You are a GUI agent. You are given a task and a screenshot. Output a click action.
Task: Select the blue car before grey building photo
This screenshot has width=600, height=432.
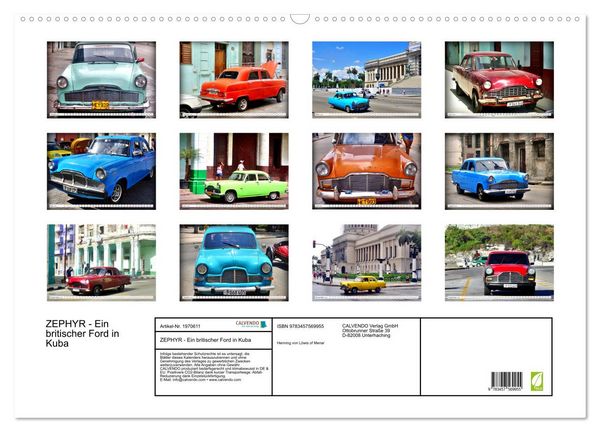click(x=499, y=171)
